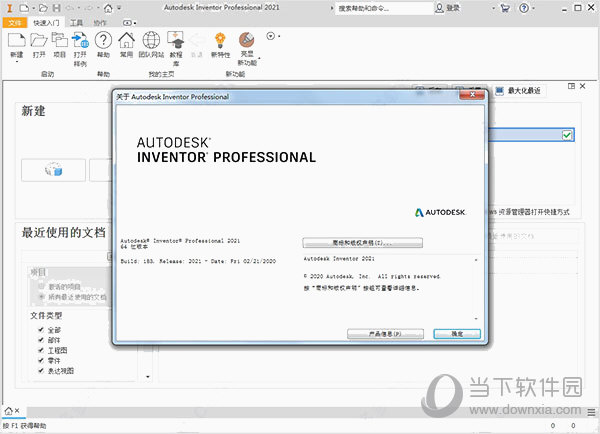Click the new-part template thumbnail
Image resolution: width=600 pixels, height=434 pixels.
point(54,170)
